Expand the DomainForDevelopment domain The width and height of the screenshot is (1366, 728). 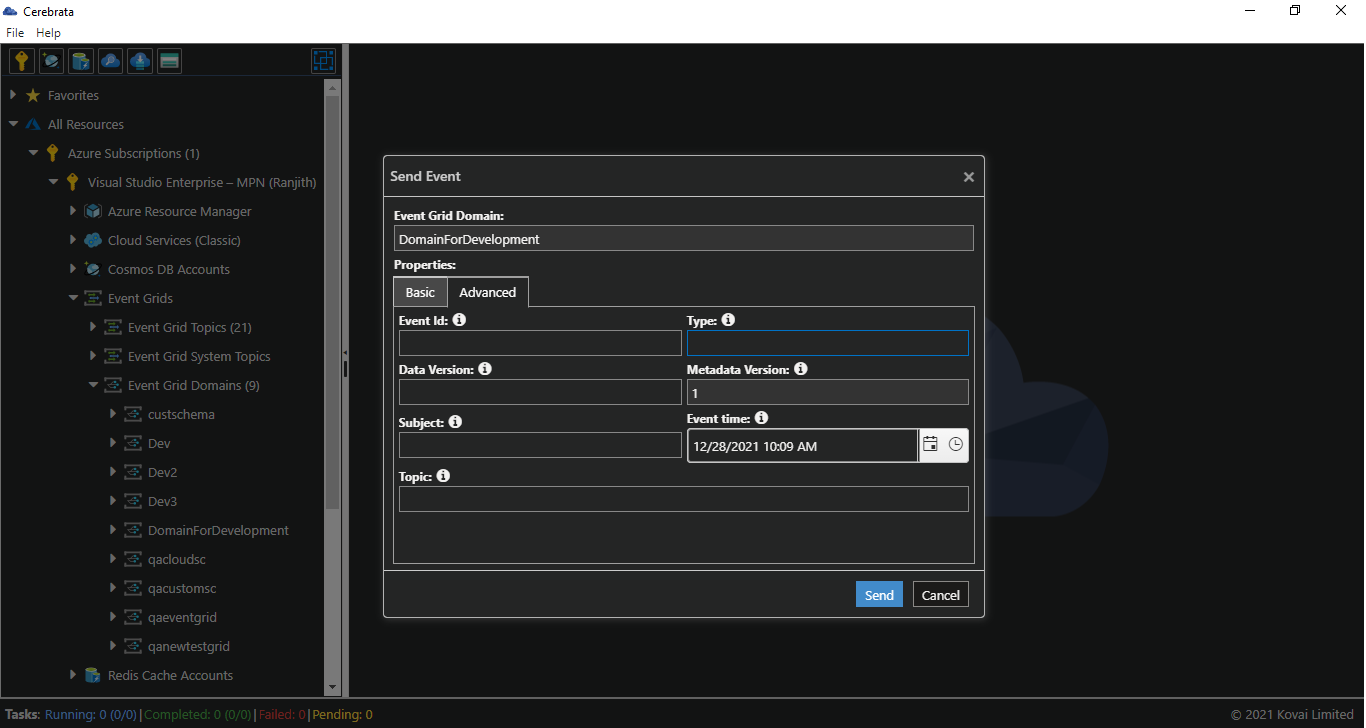pos(113,530)
